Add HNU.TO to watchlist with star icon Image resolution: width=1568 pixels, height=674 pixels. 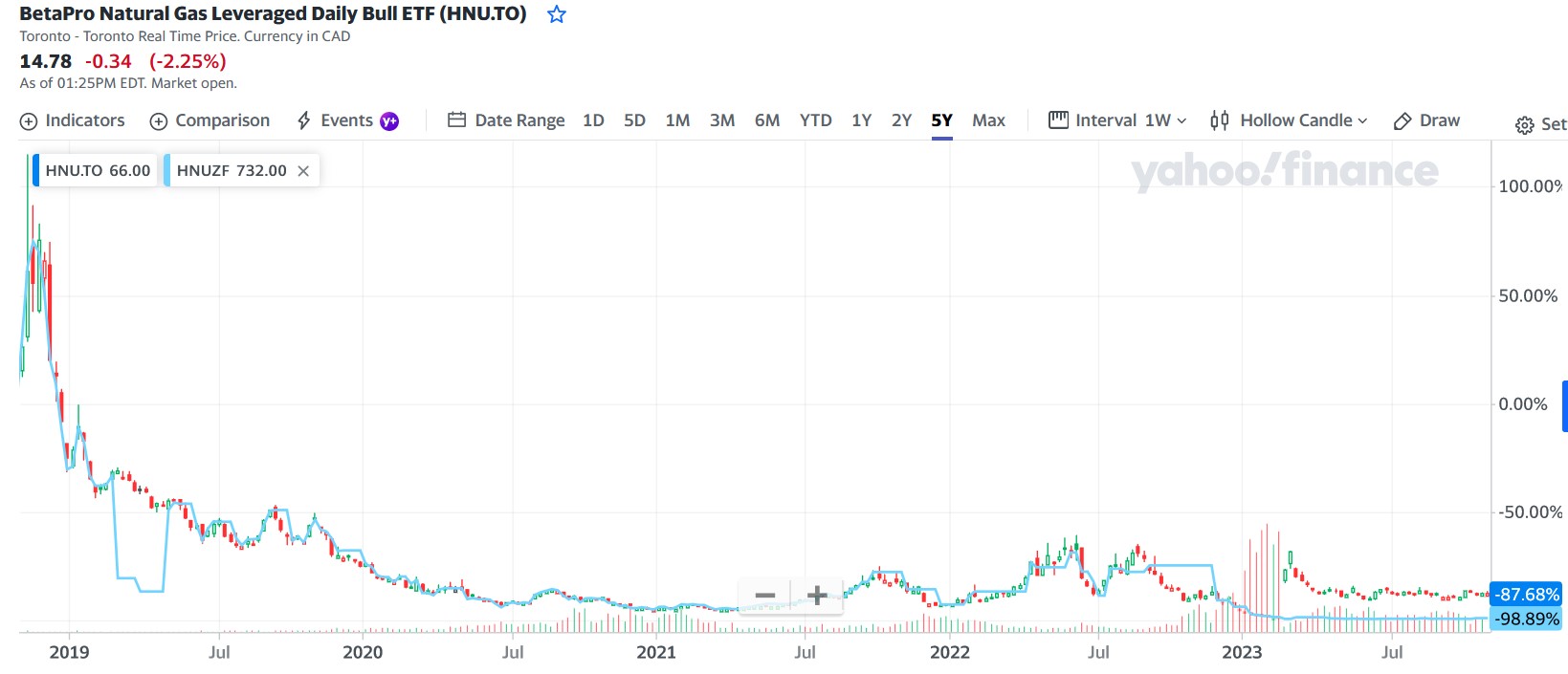click(x=557, y=14)
